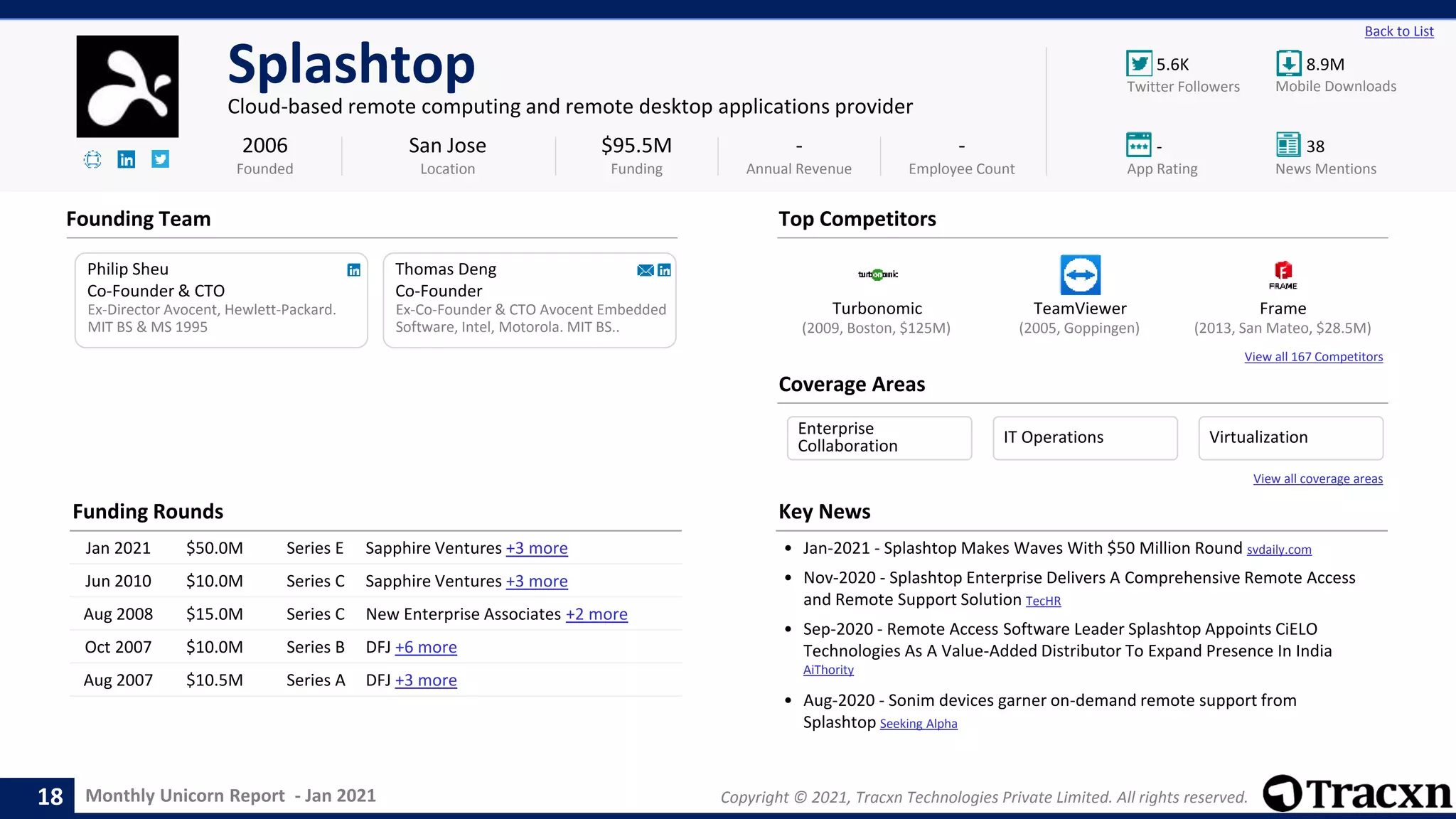This screenshot has width=1456, height=819.
Task: Click the Twitter Followers bird icon
Action: 1139,63
